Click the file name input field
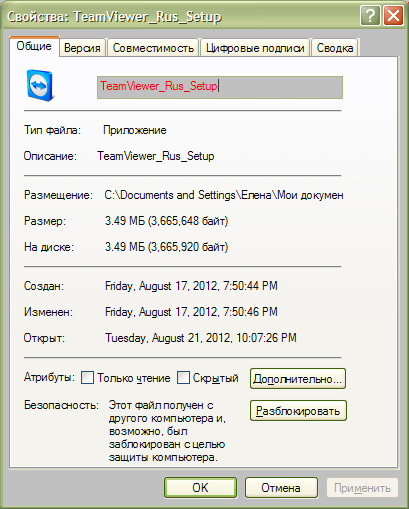This screenshot has width=409, height=509. point(220,87)
